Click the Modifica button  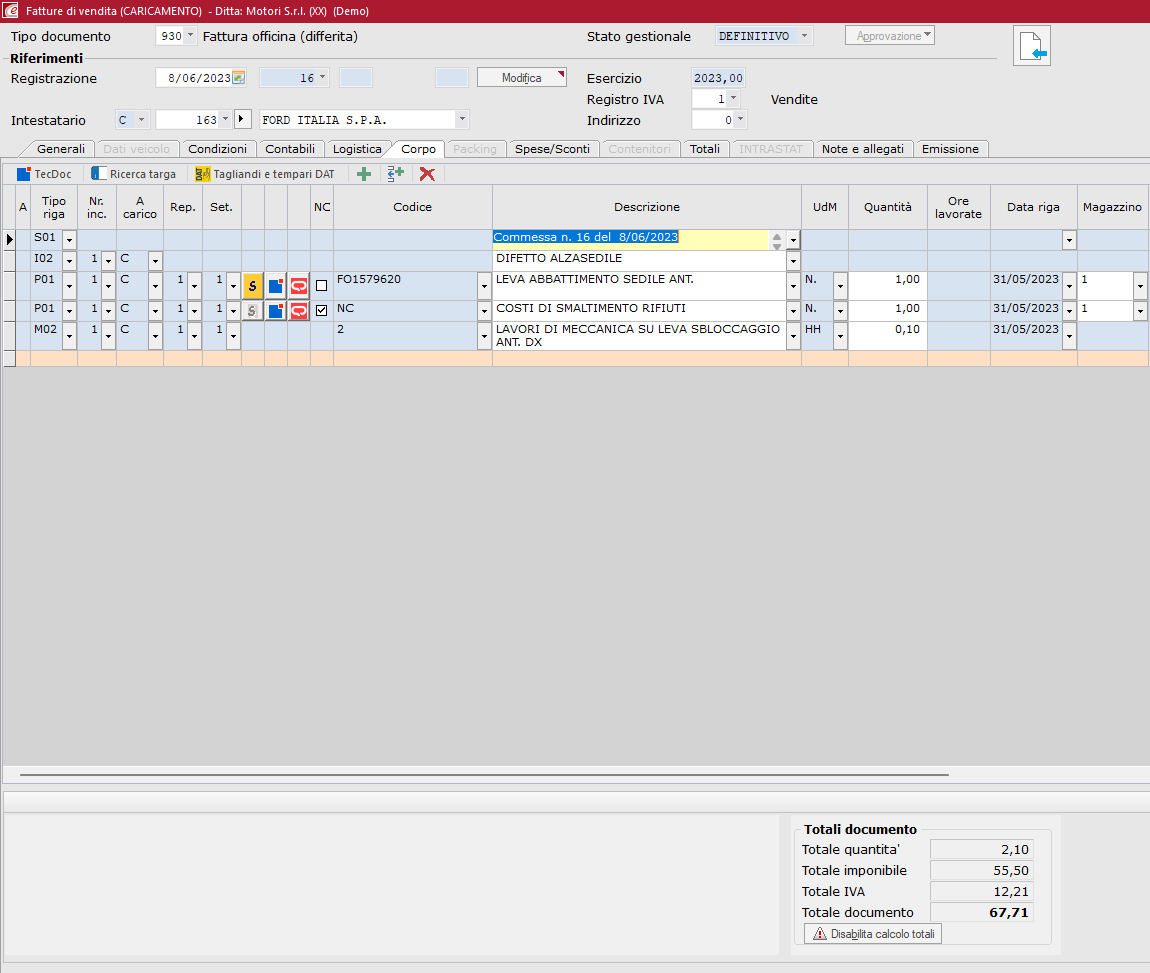pos(521,78)
